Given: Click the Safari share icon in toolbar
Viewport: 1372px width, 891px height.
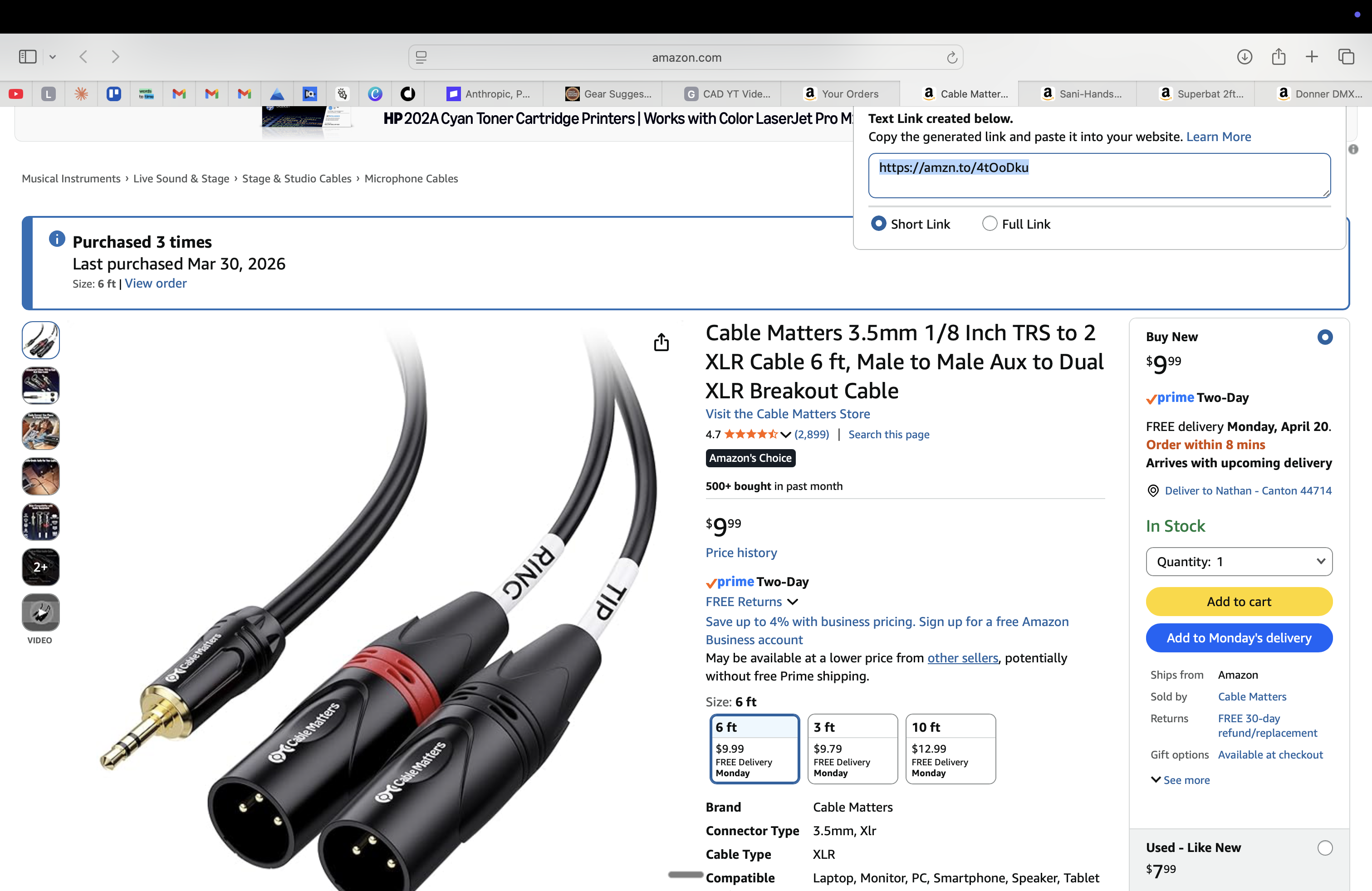Looking at the screenshot, I should pyautogui.click(x=1278, y=56).
